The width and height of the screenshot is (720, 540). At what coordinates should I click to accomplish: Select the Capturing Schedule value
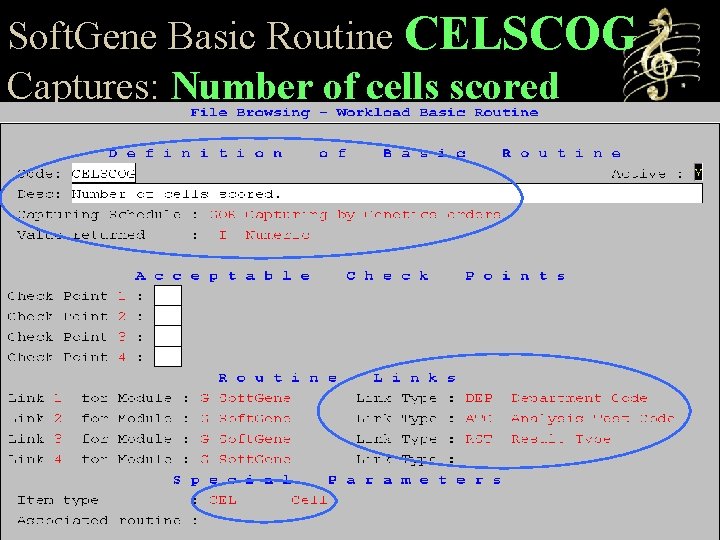[355, 214]
